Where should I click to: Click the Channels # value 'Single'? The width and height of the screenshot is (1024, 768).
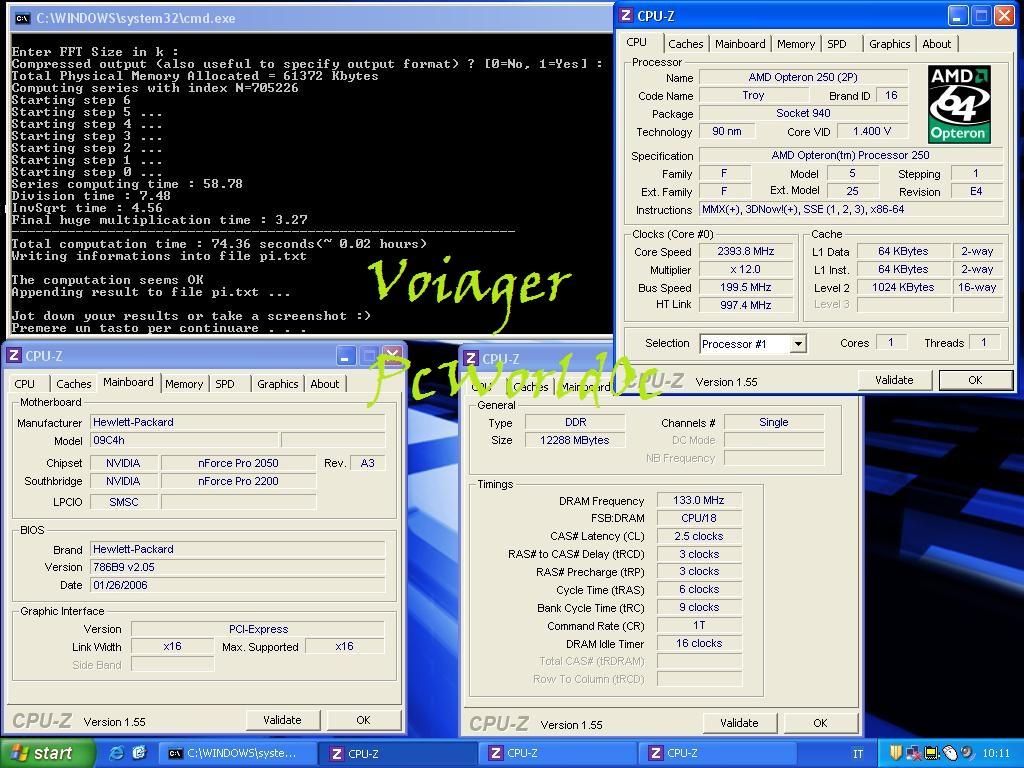pyautogui.click(x=774, y=423)
